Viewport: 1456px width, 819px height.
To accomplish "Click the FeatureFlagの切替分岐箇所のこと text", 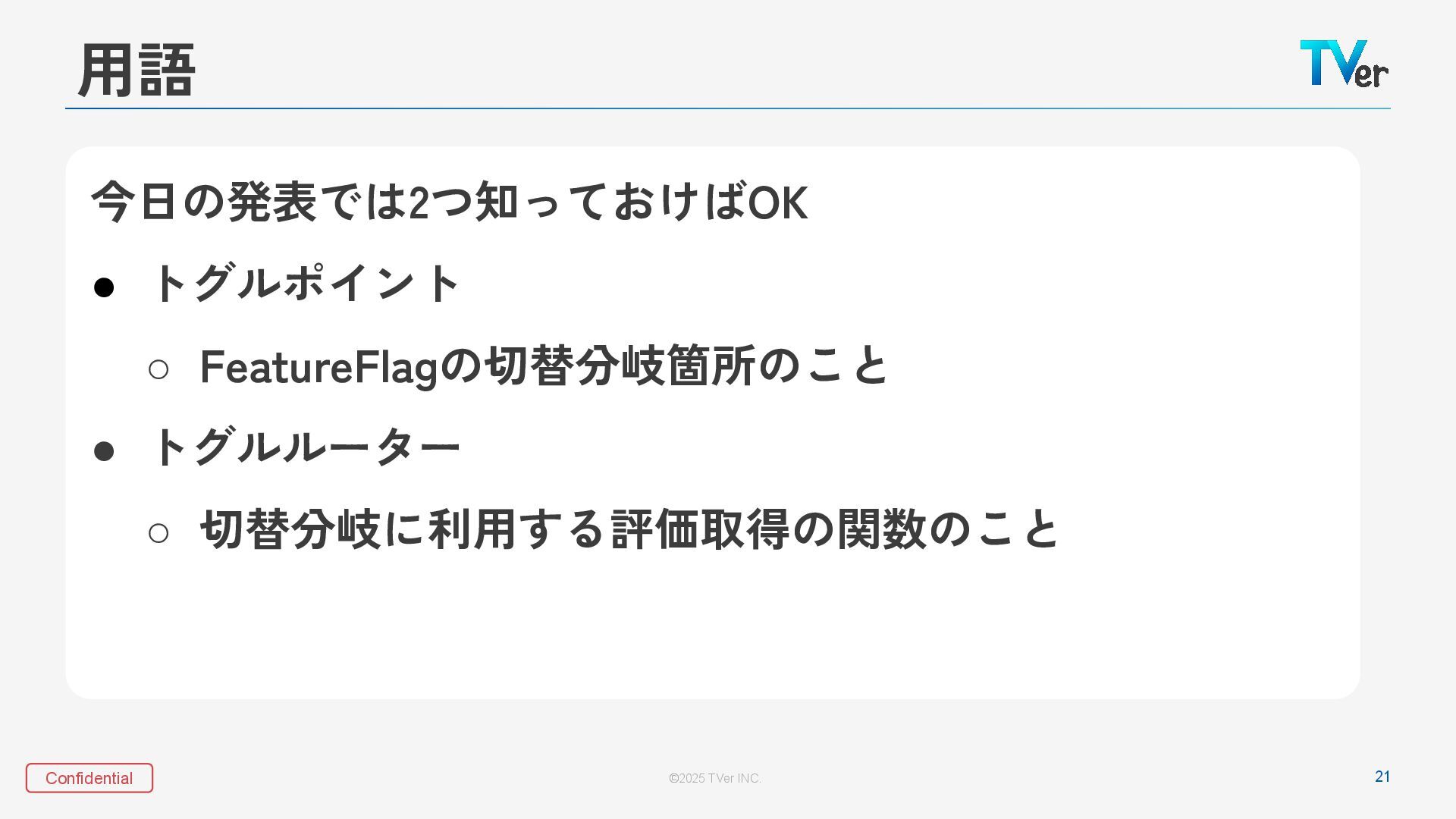I will [543, 366].
